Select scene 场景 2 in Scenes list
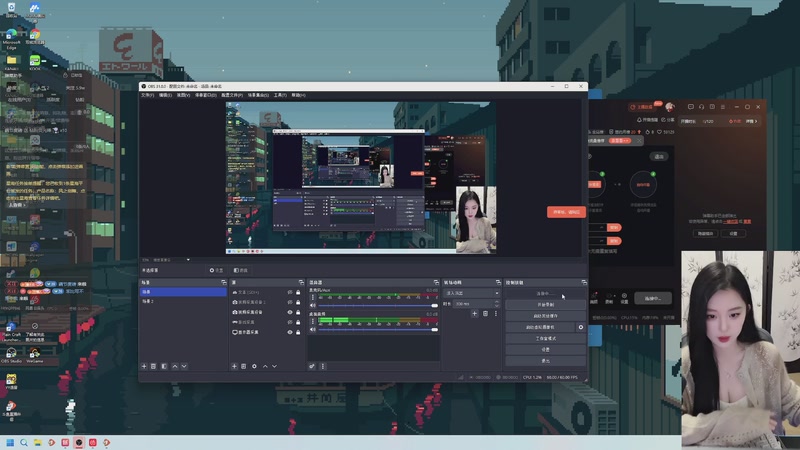Viewport: 800px width, 450px height. click(x=184, y=302)
